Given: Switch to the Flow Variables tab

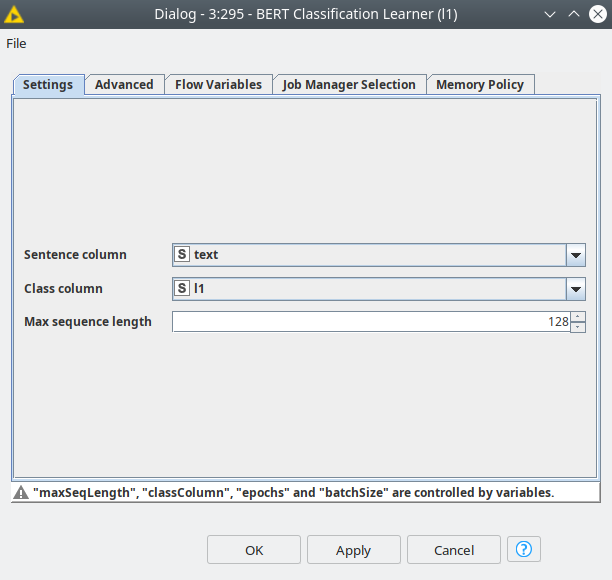Looking at the screenshot, I should coord(218,85).
